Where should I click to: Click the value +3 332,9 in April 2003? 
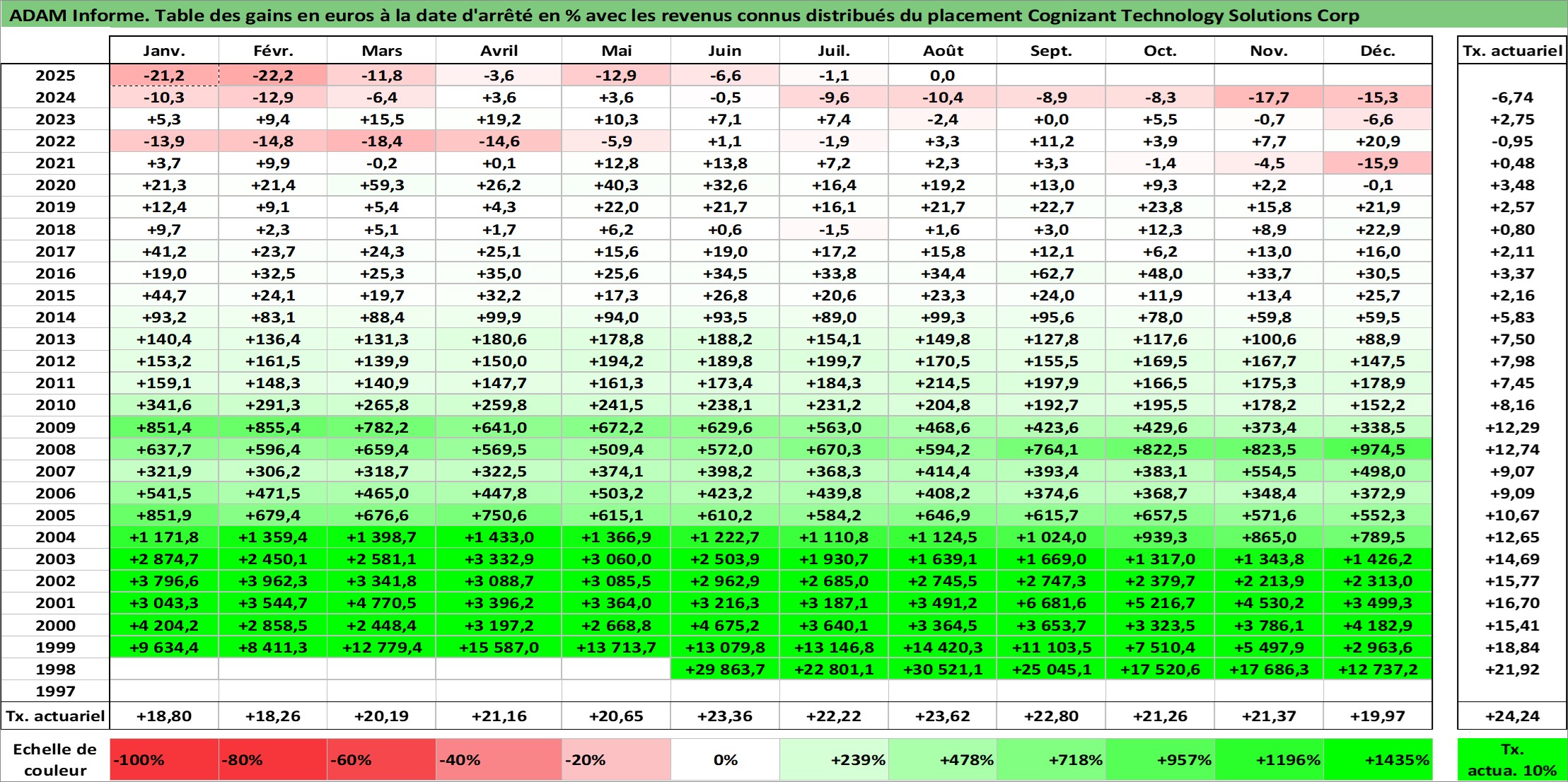(x=499, y=559)
